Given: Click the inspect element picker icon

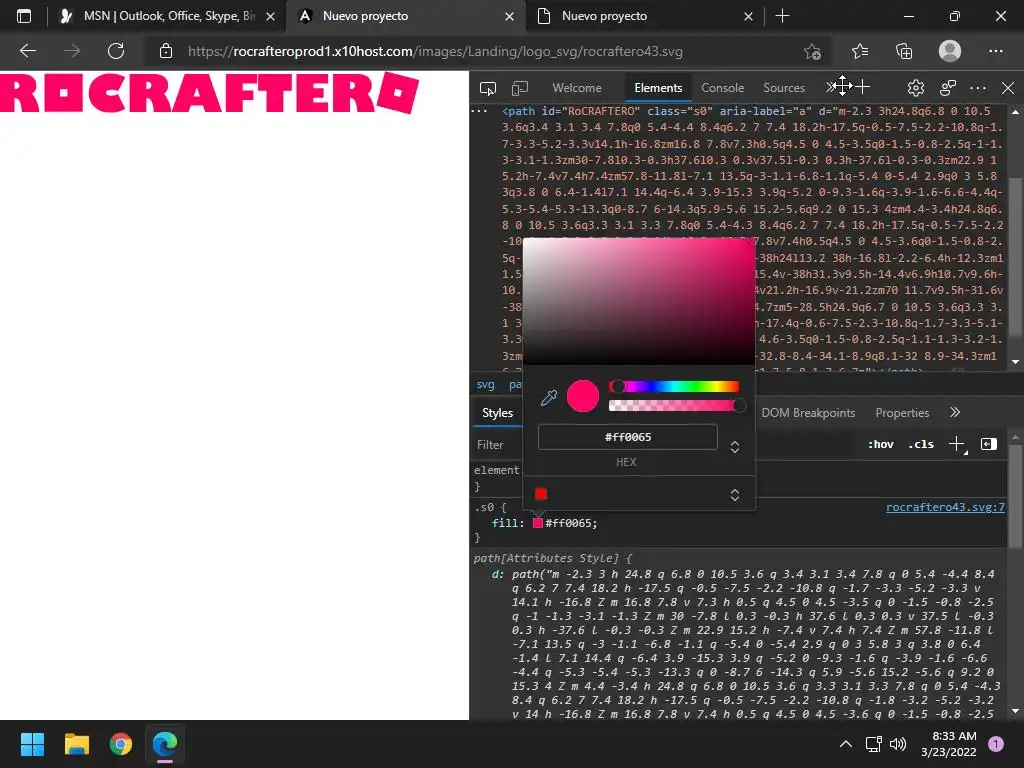Looking at the screenshot, I should tap(487, 88).
